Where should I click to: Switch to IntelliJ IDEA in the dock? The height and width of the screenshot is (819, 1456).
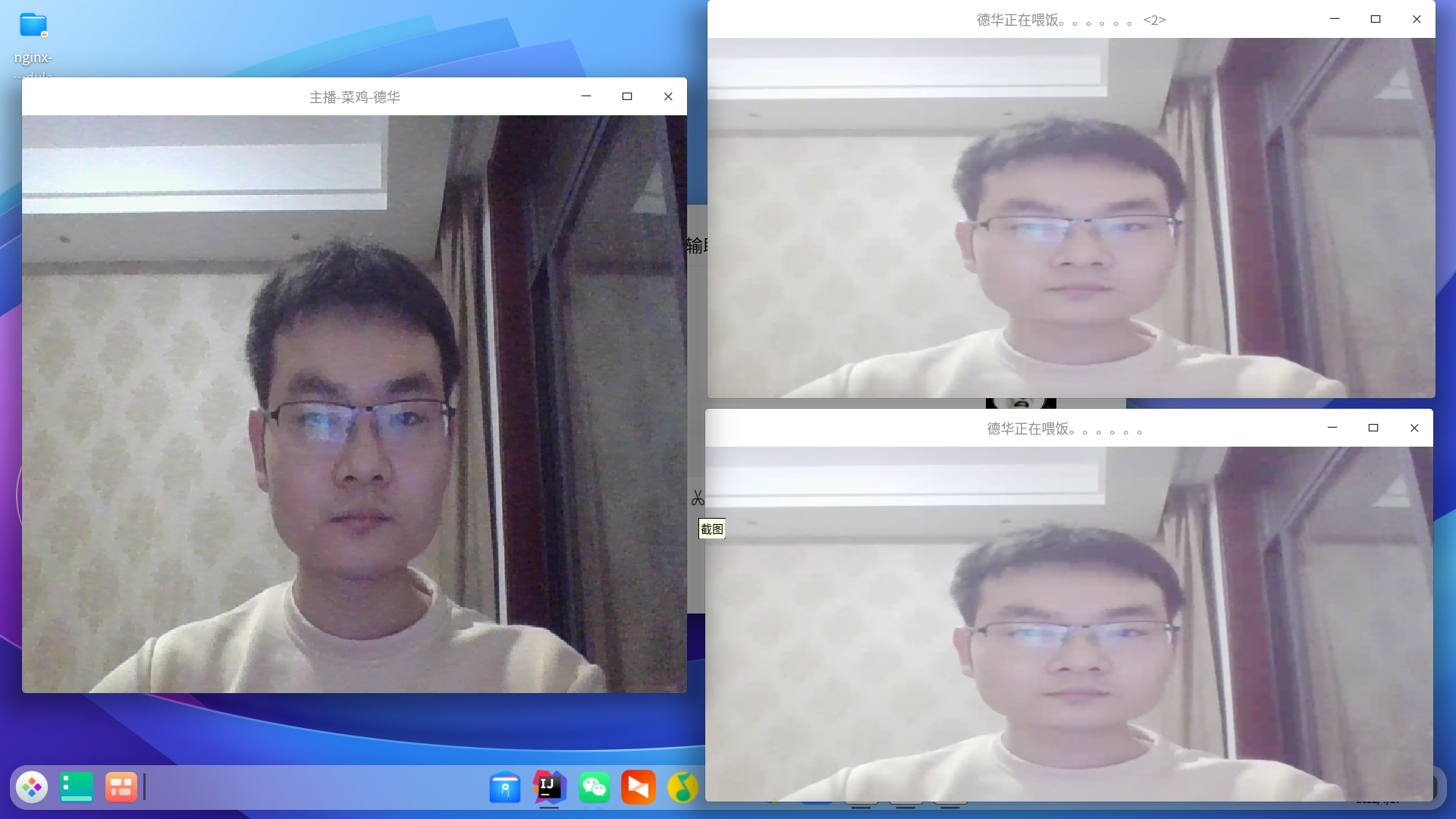[x=549, y=787]
